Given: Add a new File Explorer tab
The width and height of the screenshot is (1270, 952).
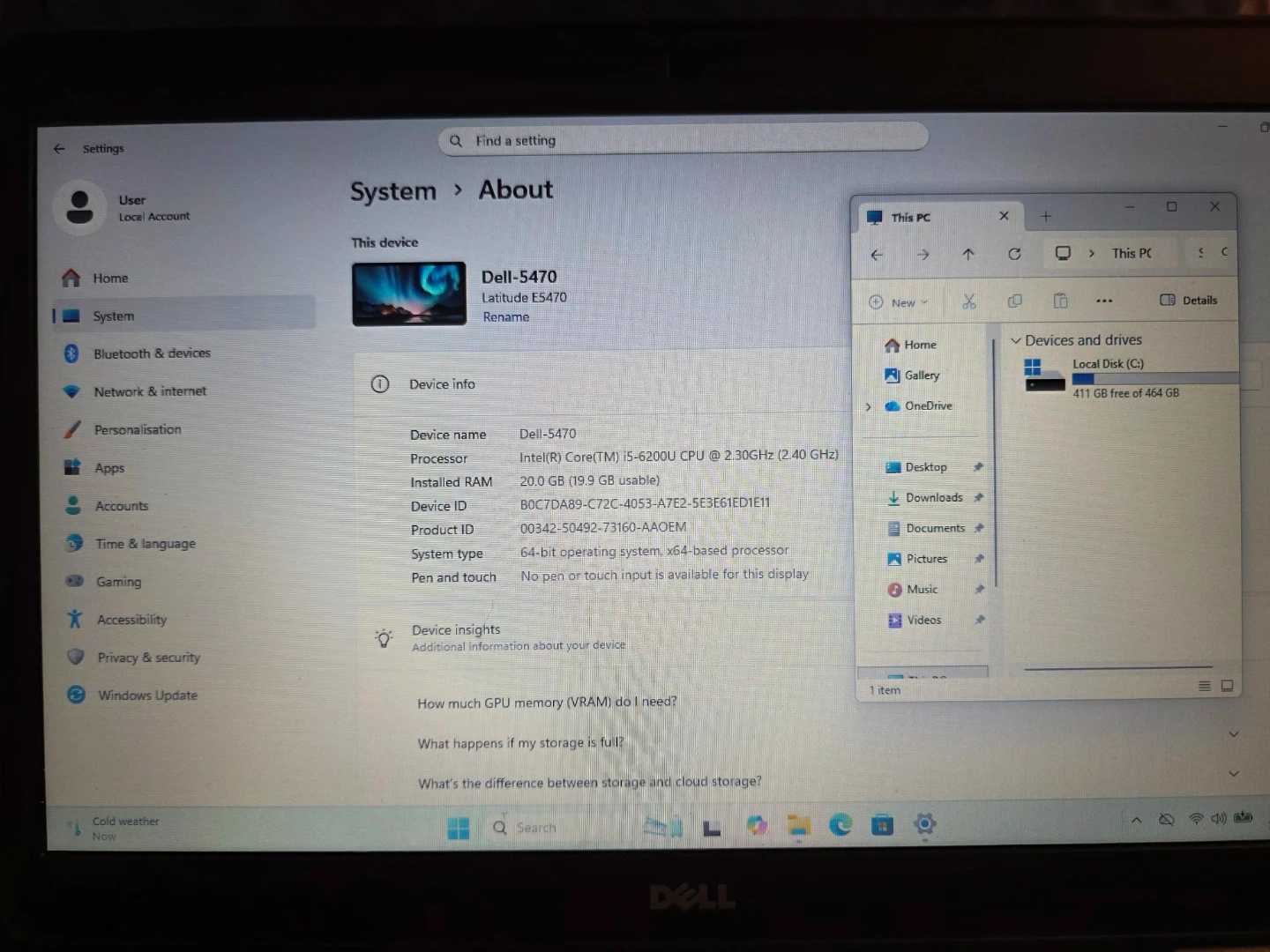Looking at the screenshot, I should 1046,216.
